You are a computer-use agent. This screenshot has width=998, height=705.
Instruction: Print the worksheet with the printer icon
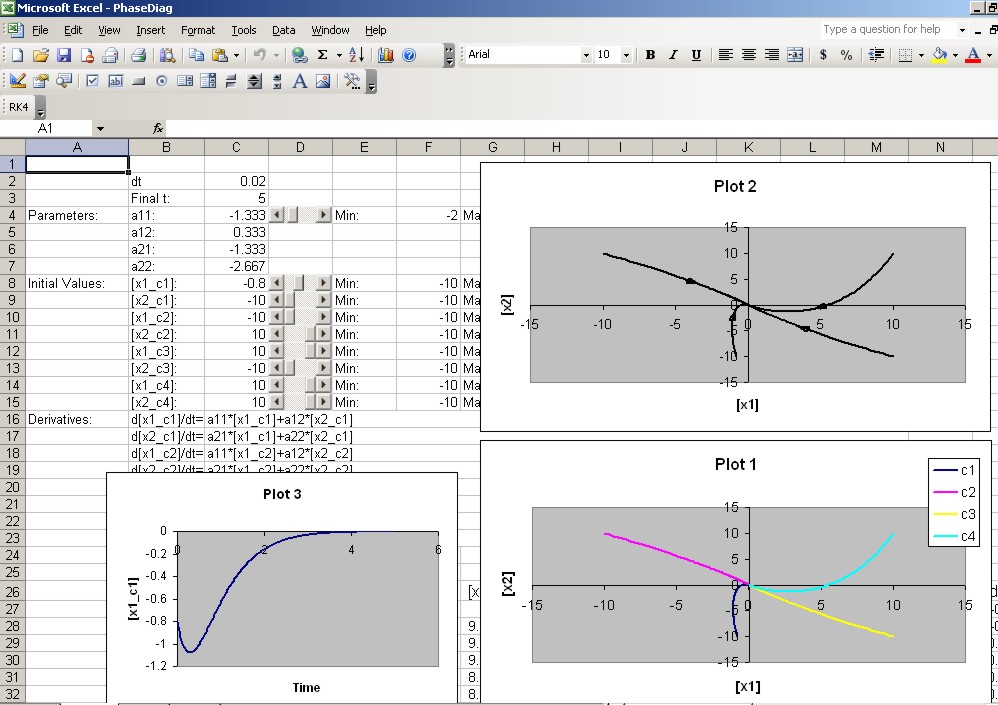pyautogui.click(x=138, y=55)
